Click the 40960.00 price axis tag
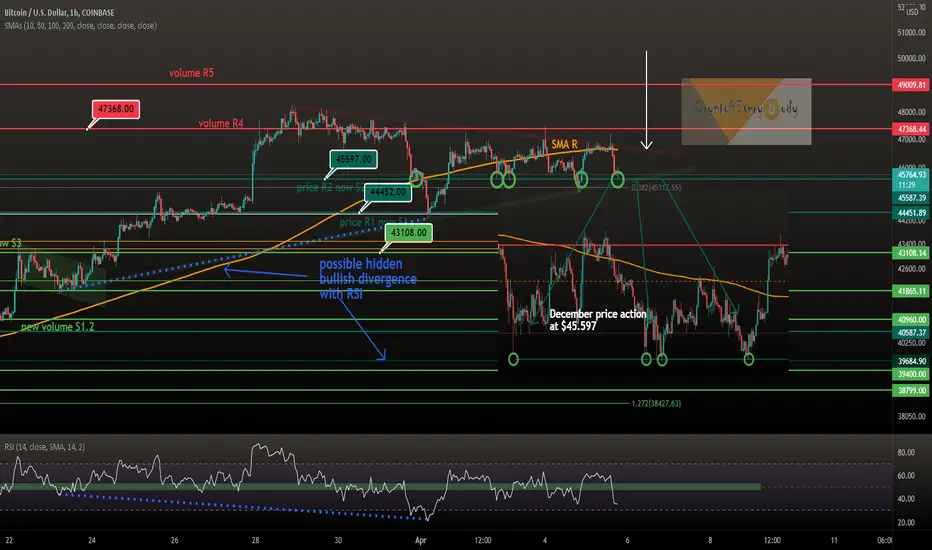This screenshot has height=550, width=932. 912,320
